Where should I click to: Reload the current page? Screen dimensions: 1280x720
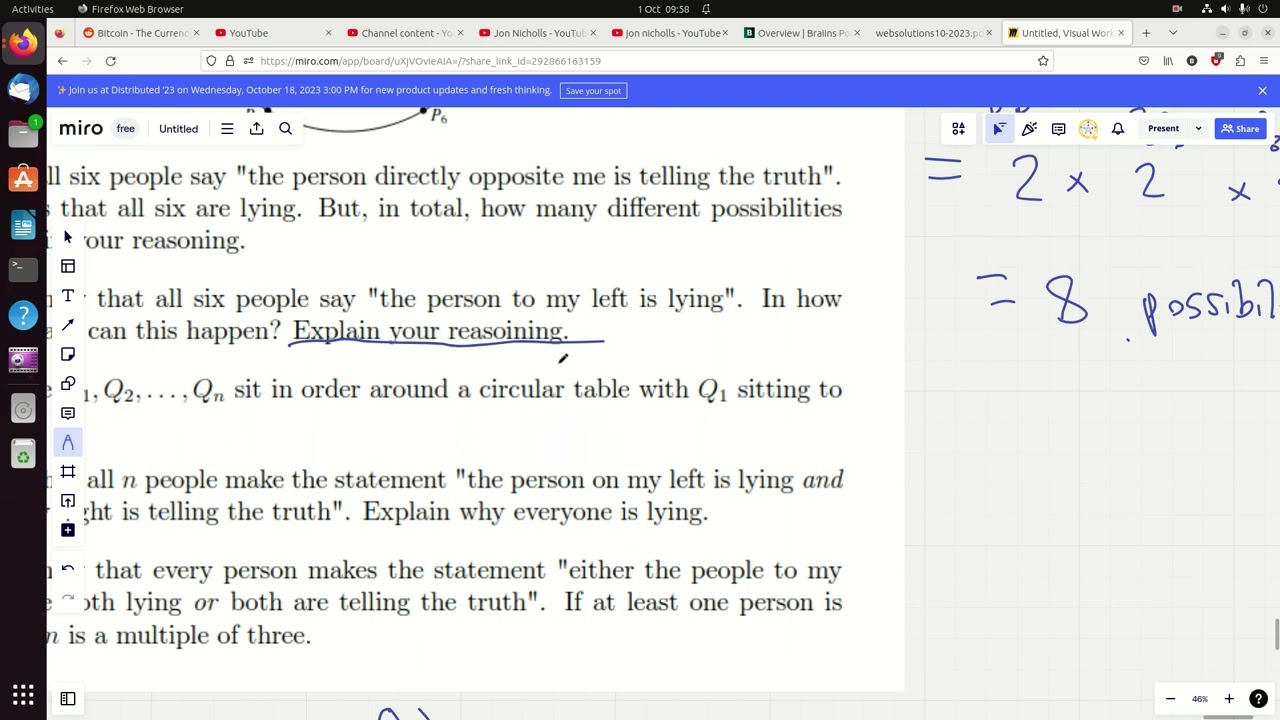111,61
